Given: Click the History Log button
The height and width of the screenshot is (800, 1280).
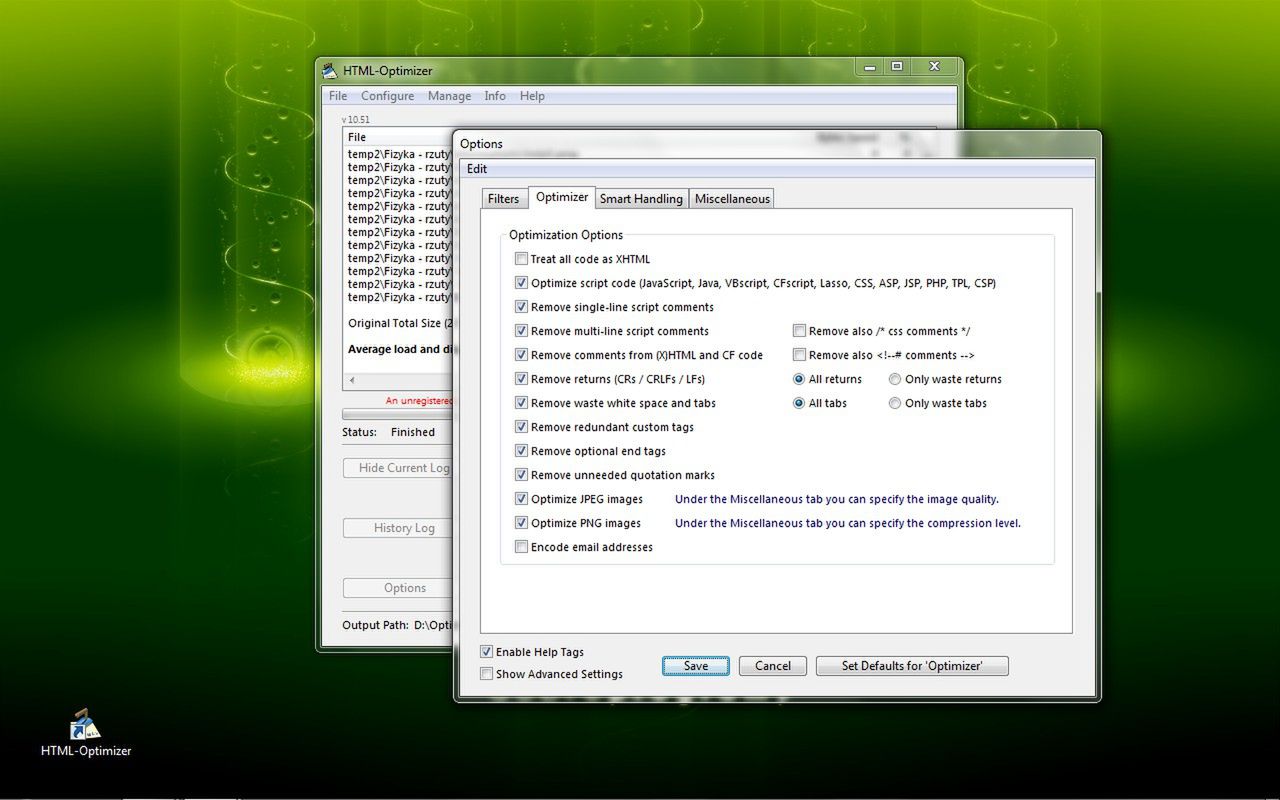Looking at the screenshot, I should pyautogui.click(x=398, y=528).
